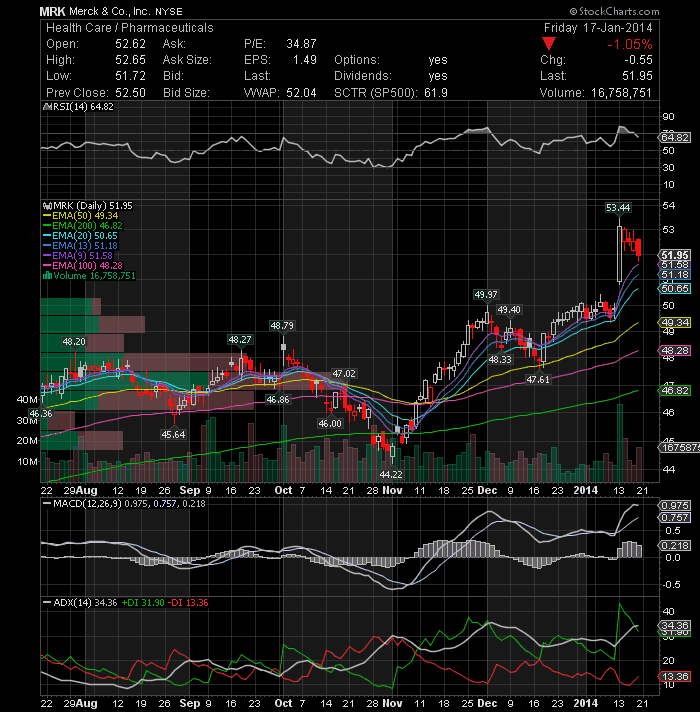The width and height of the screenshot is (700, 712).
Task: Click the RSI 64.82 tag on right axis
Action: point(674,137)
